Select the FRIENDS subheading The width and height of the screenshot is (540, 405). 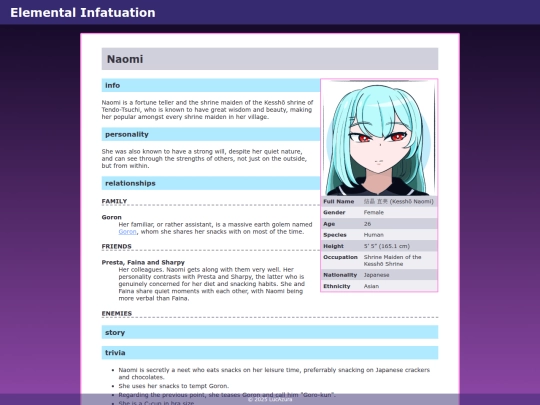(116, 246)
